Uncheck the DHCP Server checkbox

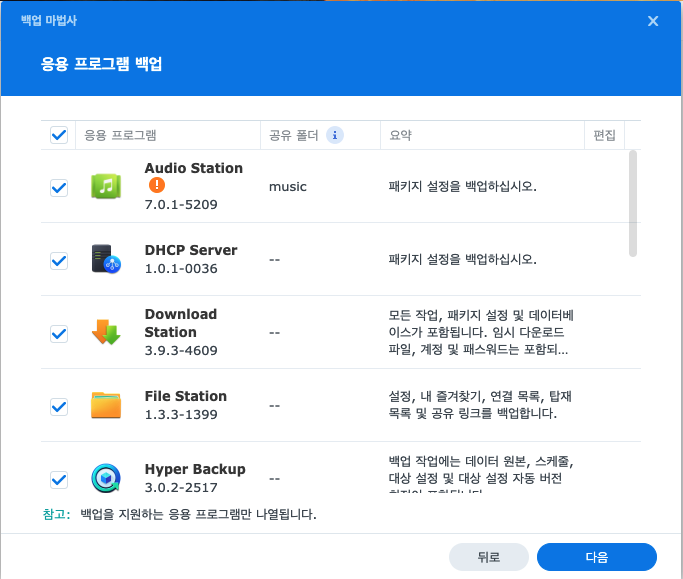pos(59,261)
